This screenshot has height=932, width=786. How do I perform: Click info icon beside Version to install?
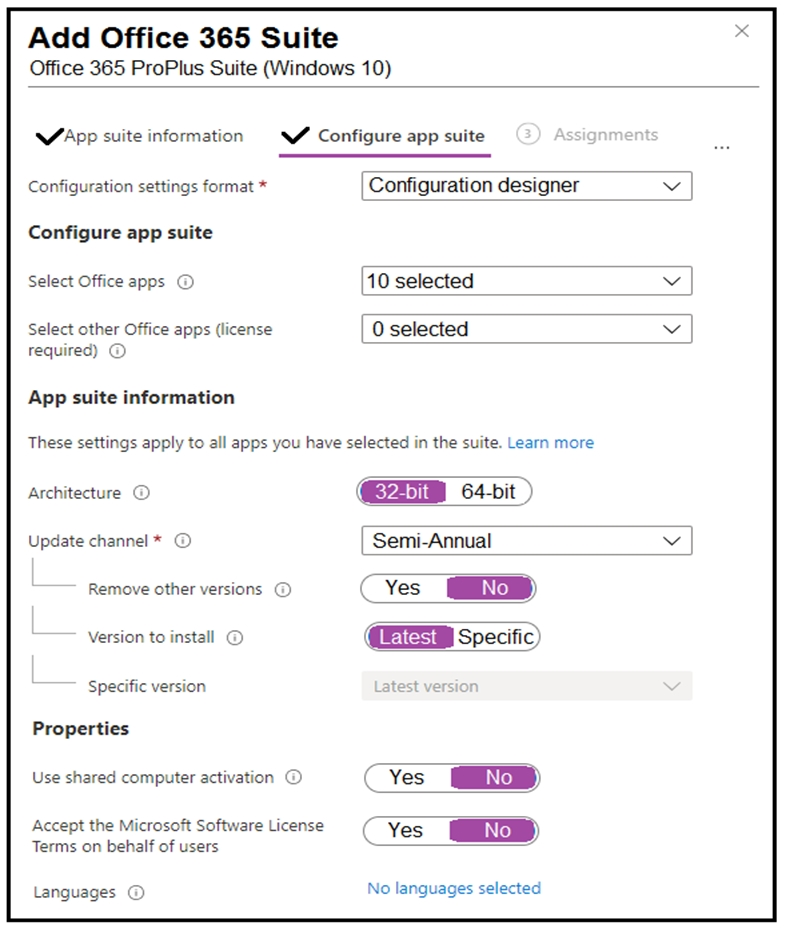click(x=235, y=638)
